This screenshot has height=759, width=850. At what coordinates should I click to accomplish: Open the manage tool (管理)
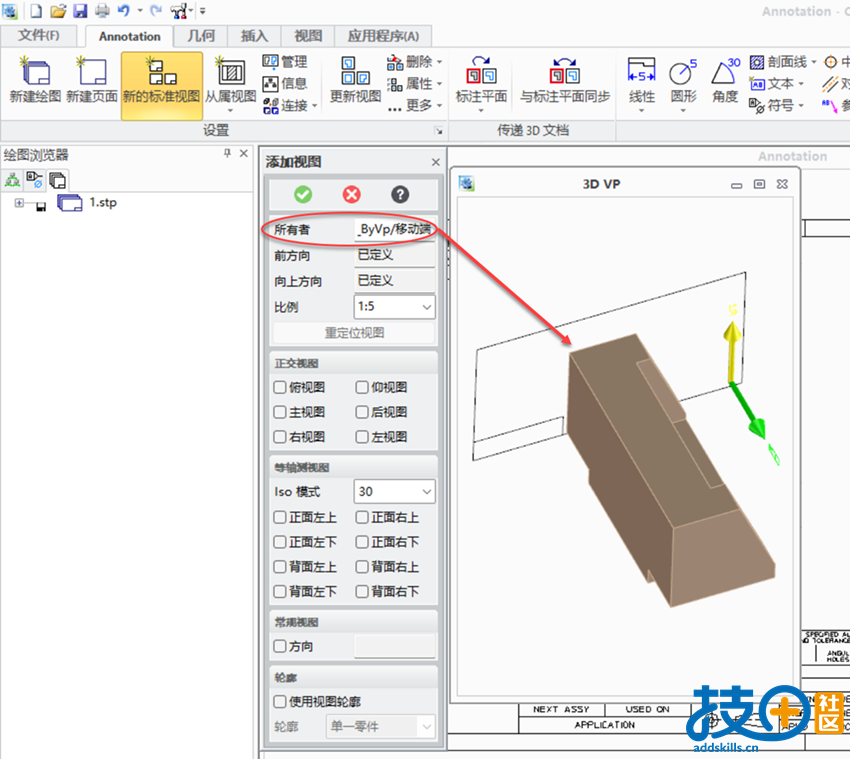pyautogui.click(x=285, y=61)
